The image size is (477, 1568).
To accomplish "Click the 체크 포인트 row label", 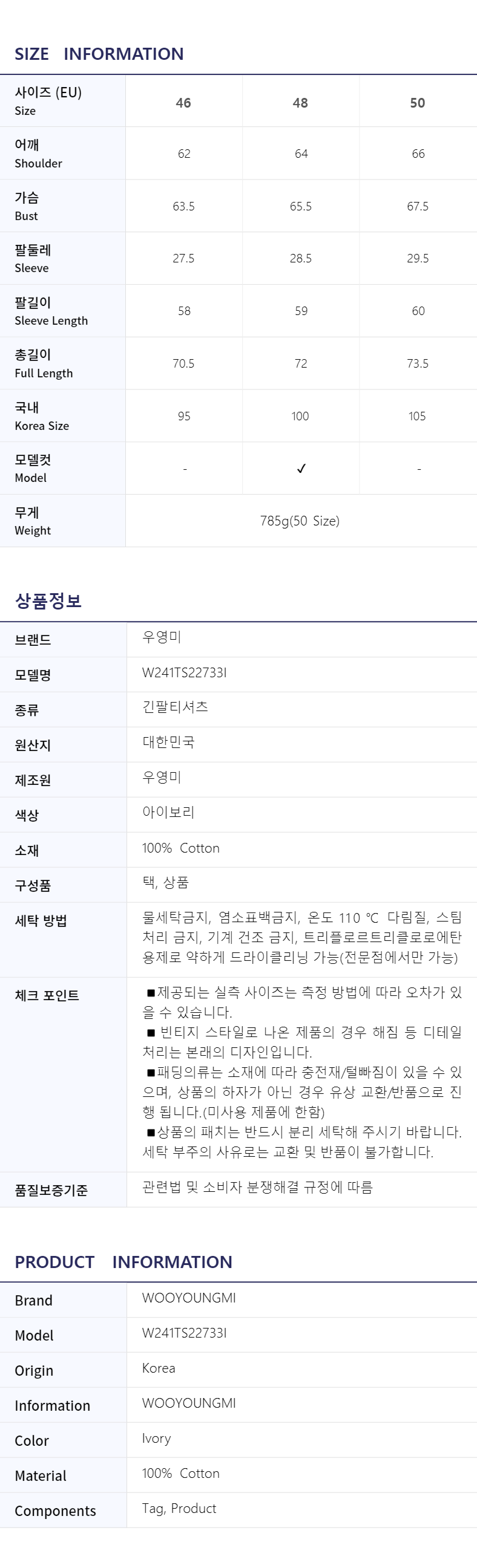I will 47,995.
